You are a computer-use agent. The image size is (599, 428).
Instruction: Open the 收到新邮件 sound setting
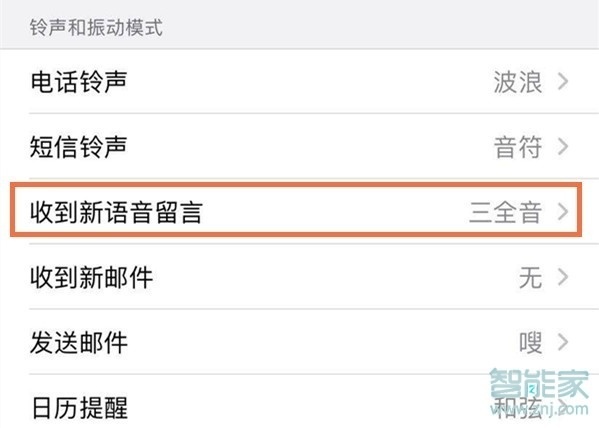point(300,277)
